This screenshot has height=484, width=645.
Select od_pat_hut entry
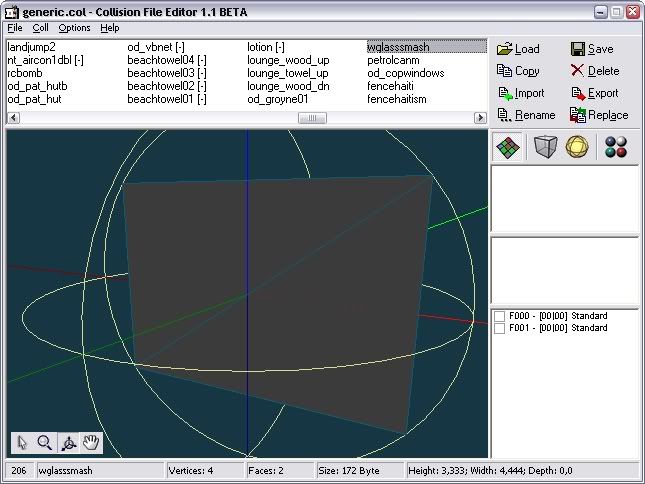[34, 99]
